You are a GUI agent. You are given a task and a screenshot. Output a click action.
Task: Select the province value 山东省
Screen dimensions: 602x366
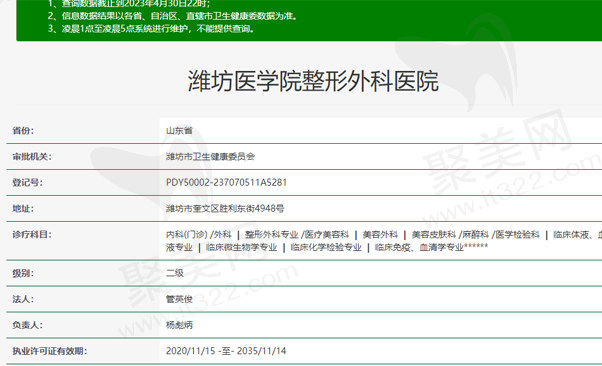(179, 131)
